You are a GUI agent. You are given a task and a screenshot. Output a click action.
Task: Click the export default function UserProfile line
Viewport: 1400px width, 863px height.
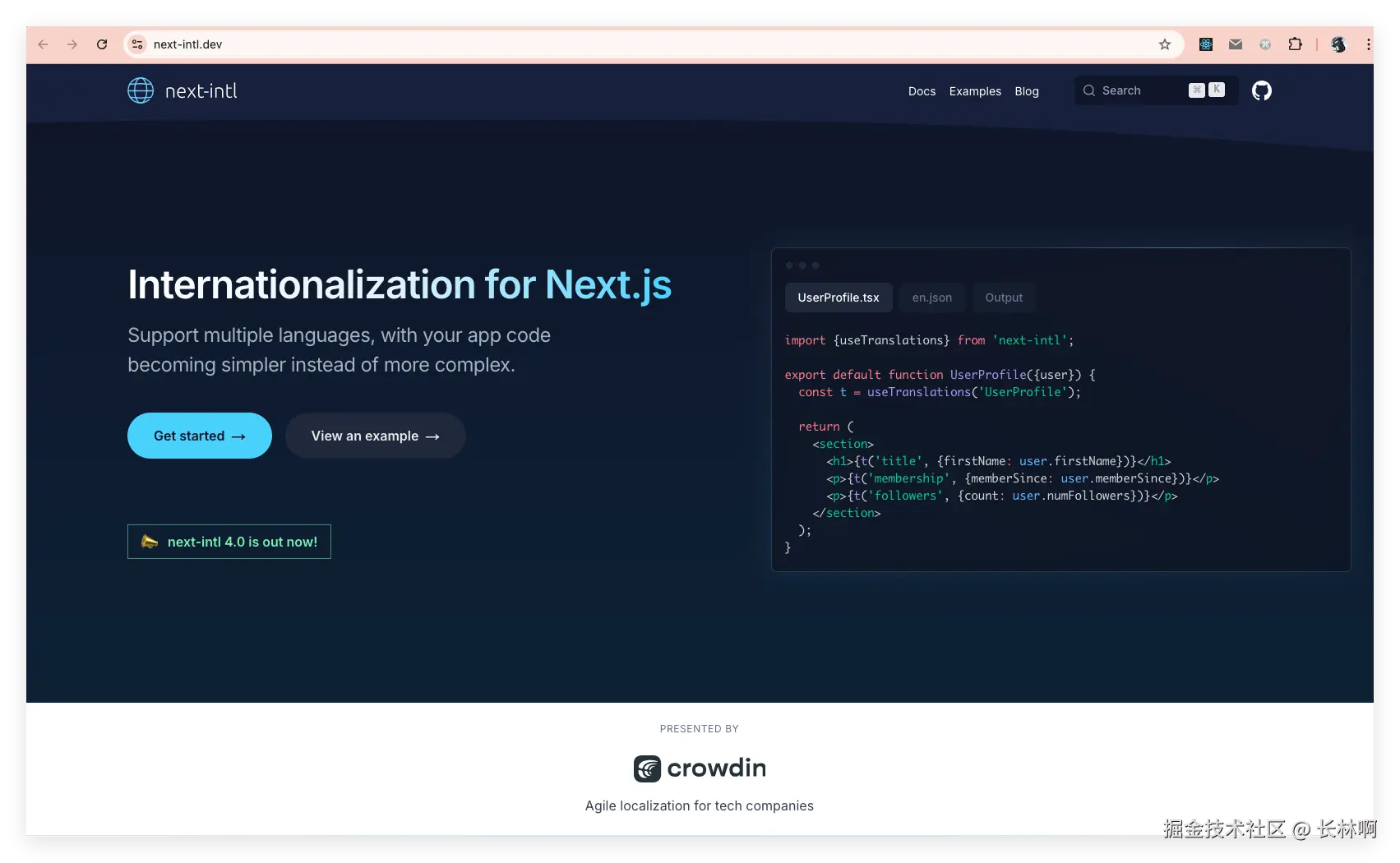(940, 375)
